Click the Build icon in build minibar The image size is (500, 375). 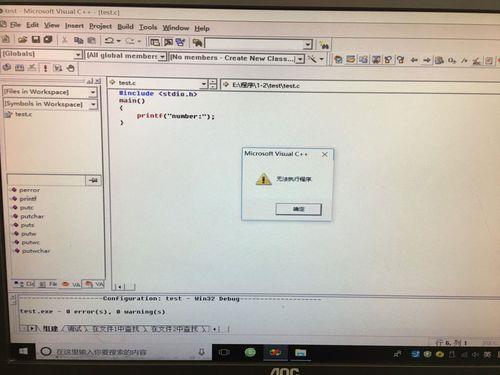[x=20, y=68]
